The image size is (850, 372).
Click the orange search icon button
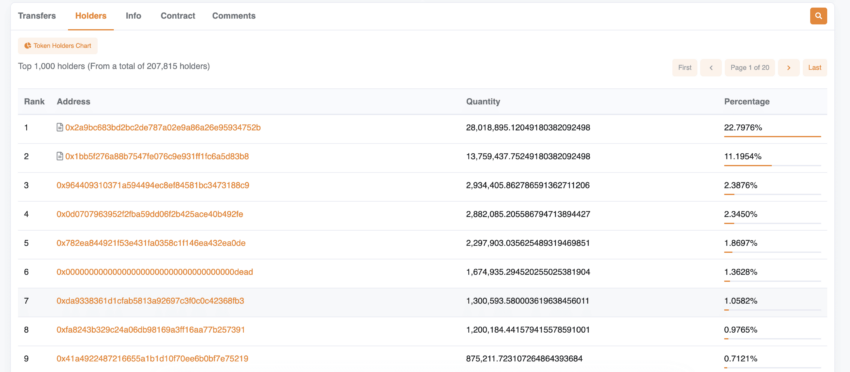click(x=818, y=16)
